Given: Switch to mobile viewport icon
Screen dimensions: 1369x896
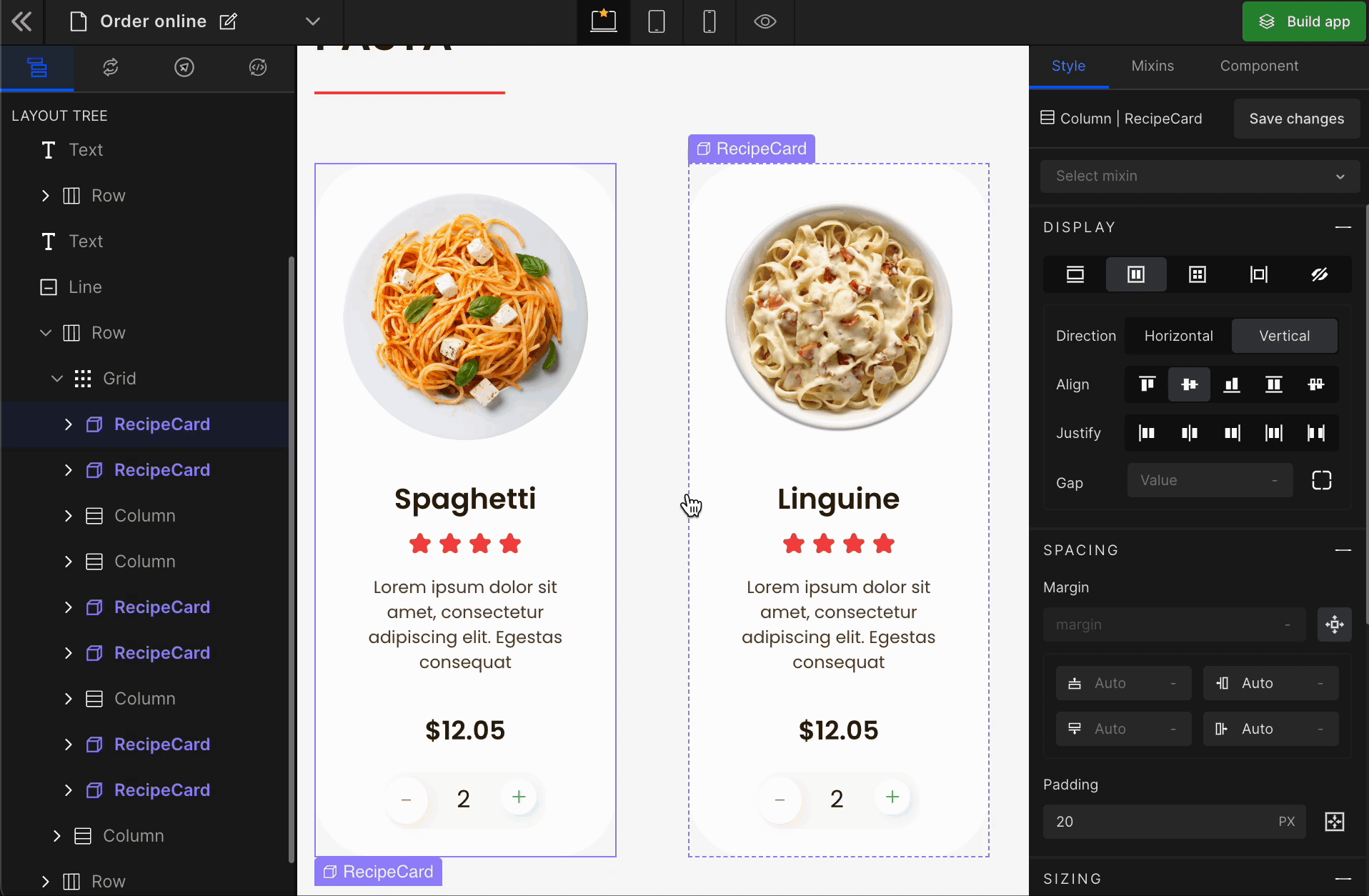Looking at the screenshot, I should 710,21.
